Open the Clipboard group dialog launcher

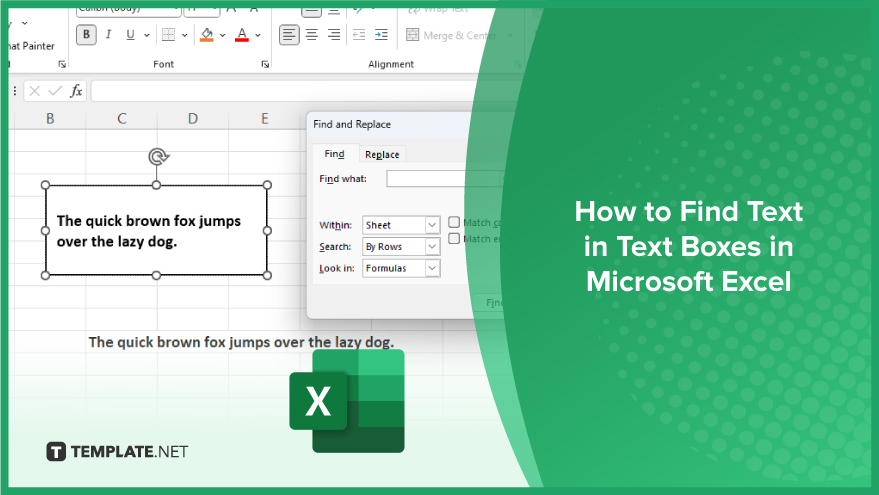[62, 64]
